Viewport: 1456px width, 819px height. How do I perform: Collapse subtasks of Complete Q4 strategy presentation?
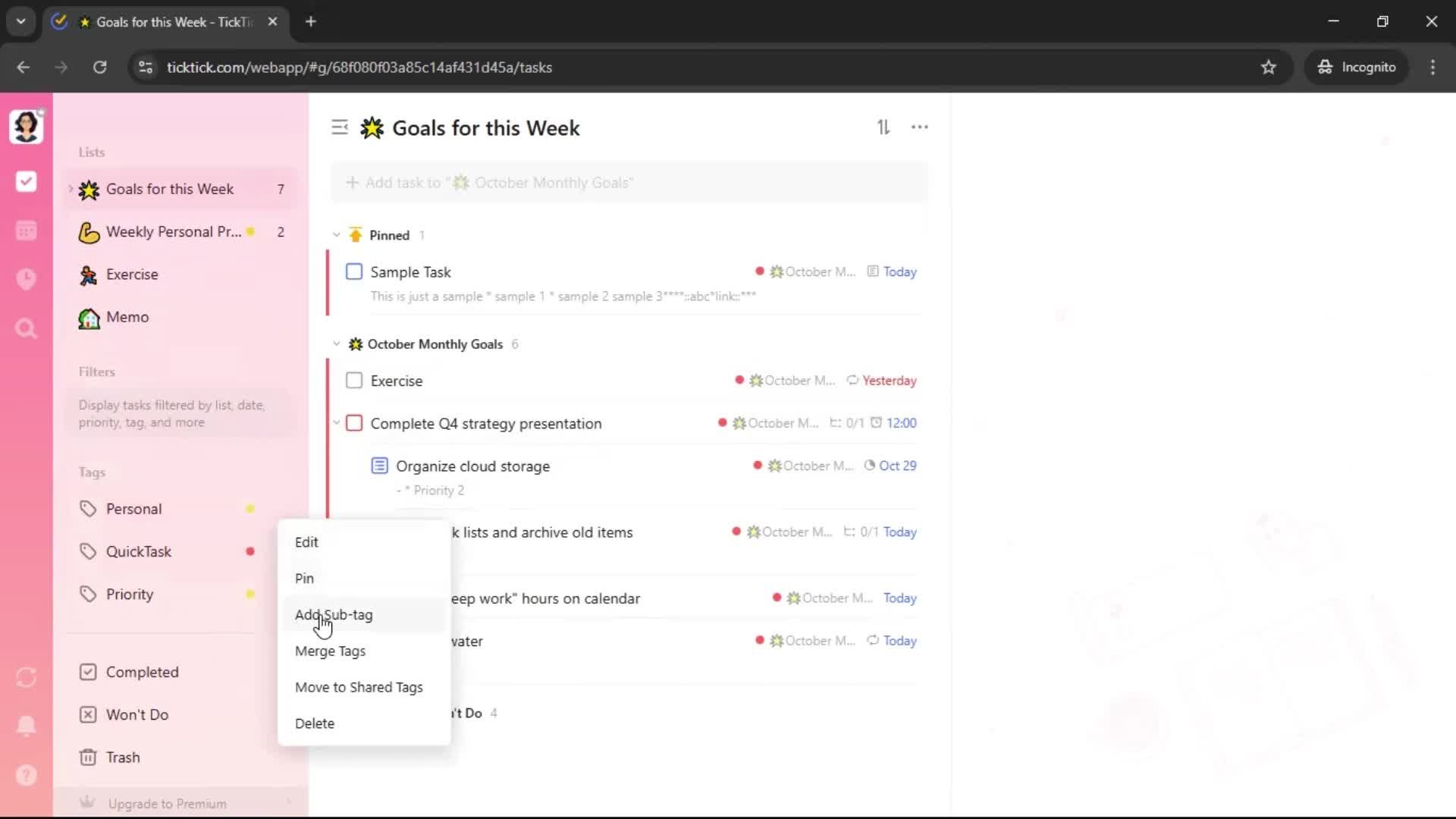click(337, 422)
